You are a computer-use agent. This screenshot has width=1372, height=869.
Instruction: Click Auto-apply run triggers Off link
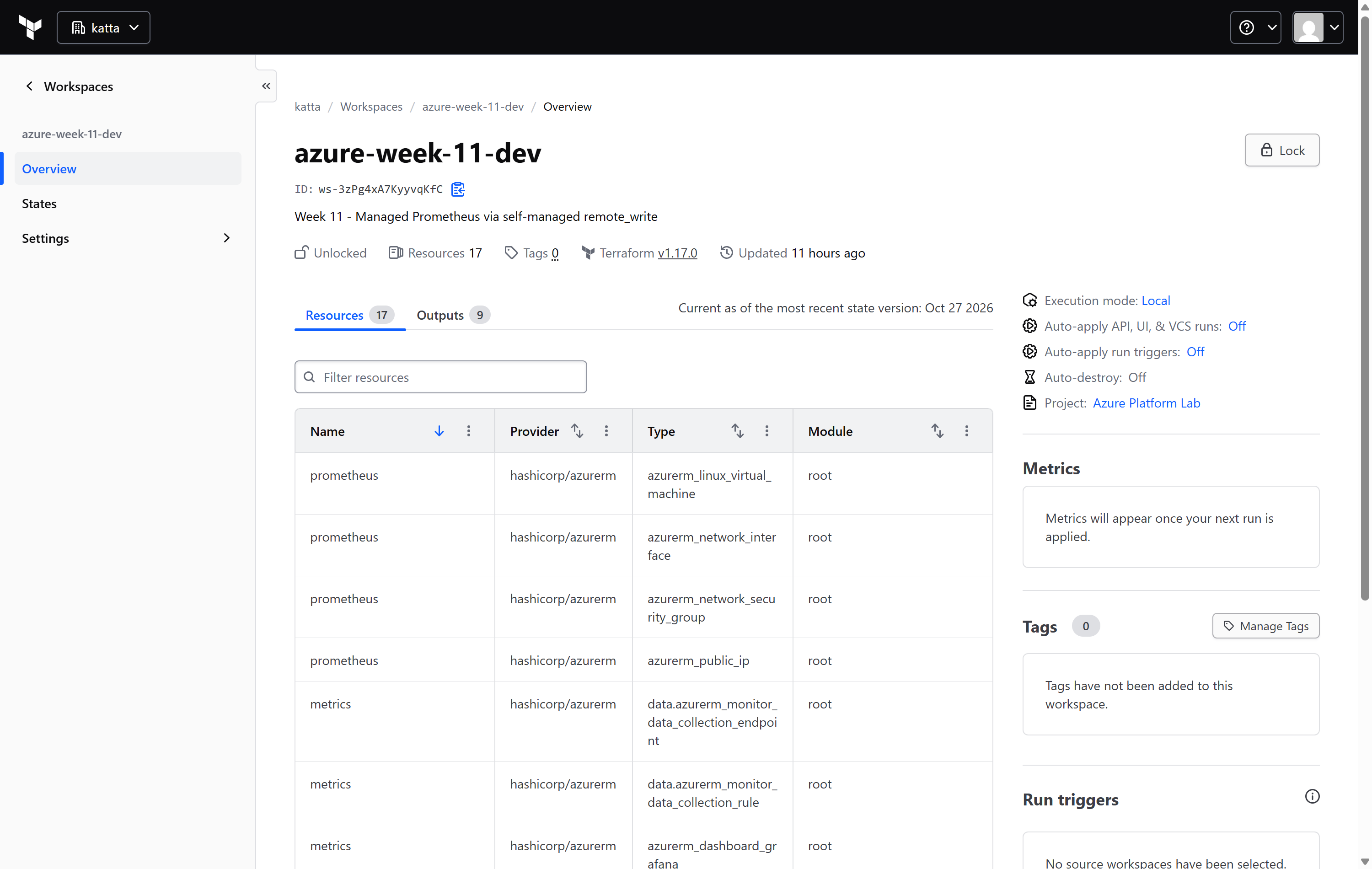[x=1195, y=352]
